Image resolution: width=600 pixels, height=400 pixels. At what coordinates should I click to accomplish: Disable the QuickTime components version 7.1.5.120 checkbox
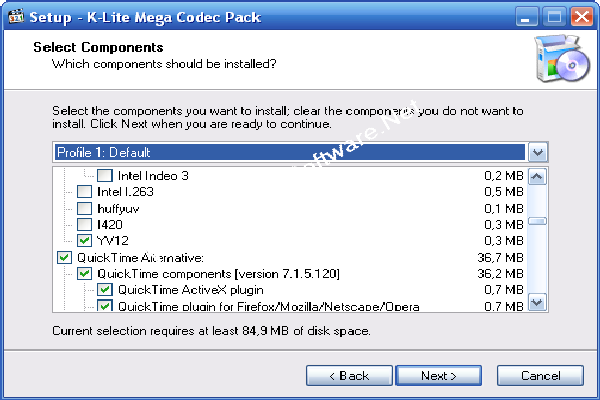point(85,273)
